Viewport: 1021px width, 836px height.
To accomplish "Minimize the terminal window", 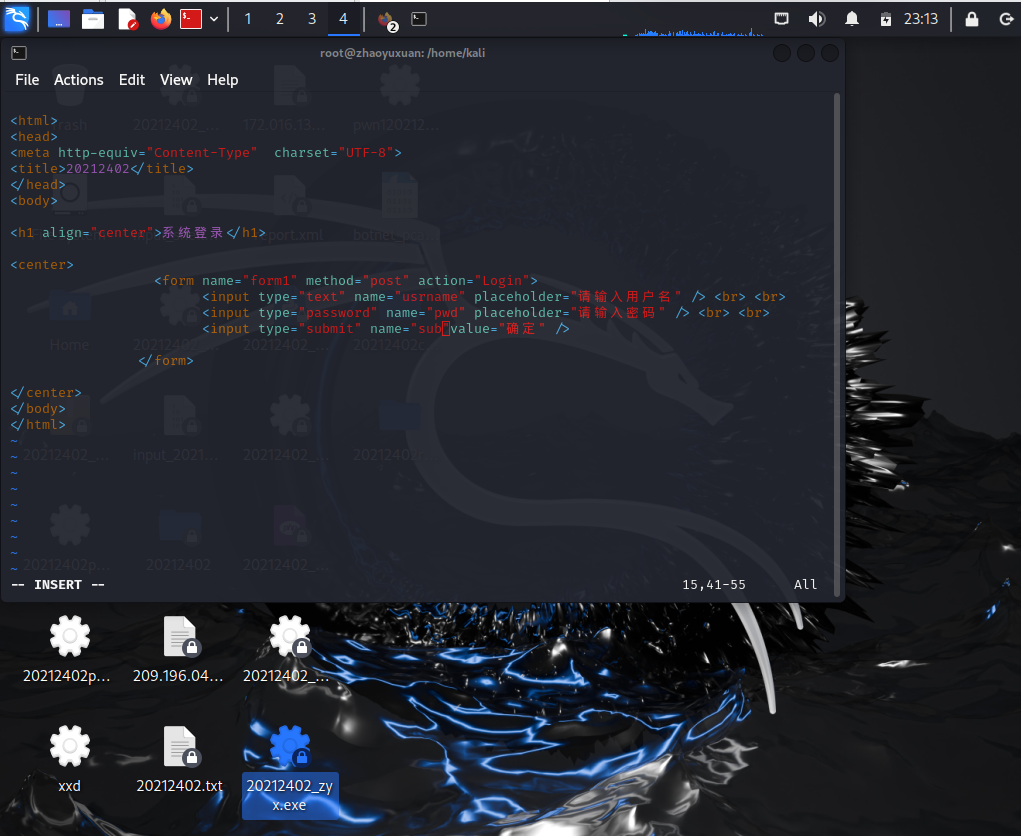I will (x=781, y=53).
